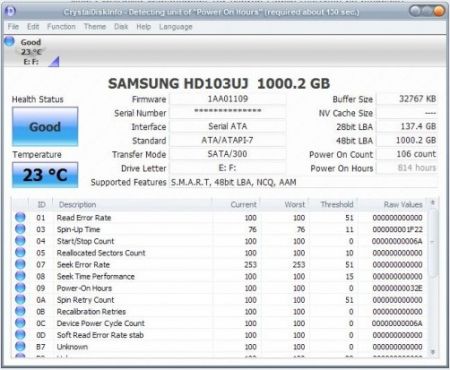Click the Good health status button

(45, 127)
